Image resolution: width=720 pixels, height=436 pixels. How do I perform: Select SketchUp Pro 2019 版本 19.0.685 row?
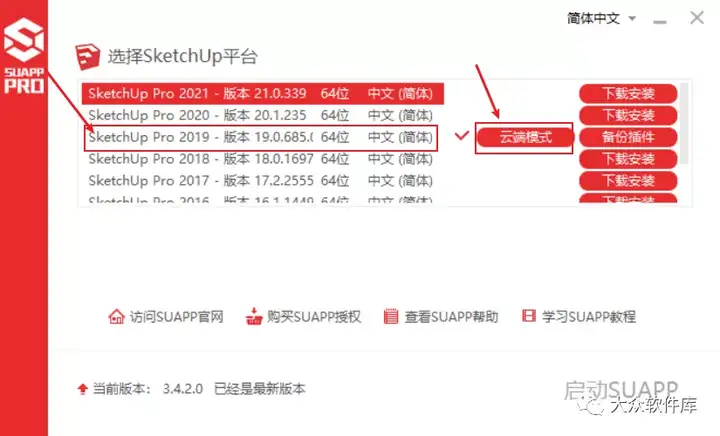pos(262,137)
